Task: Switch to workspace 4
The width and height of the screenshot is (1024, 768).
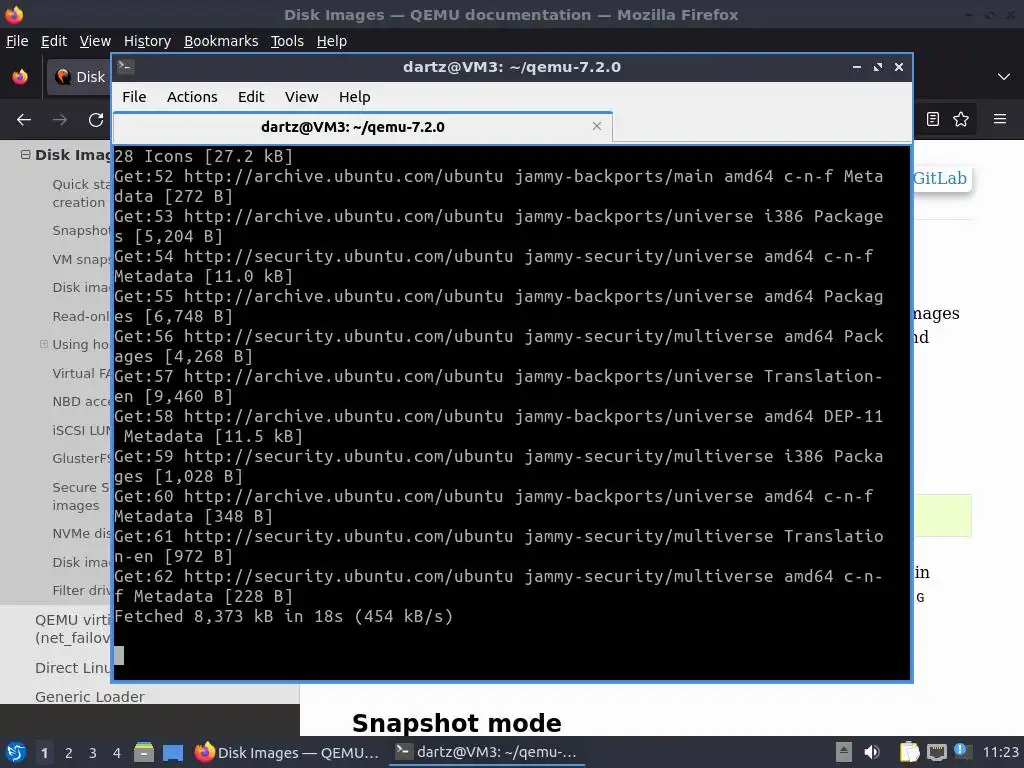Action: coord(116,753)
